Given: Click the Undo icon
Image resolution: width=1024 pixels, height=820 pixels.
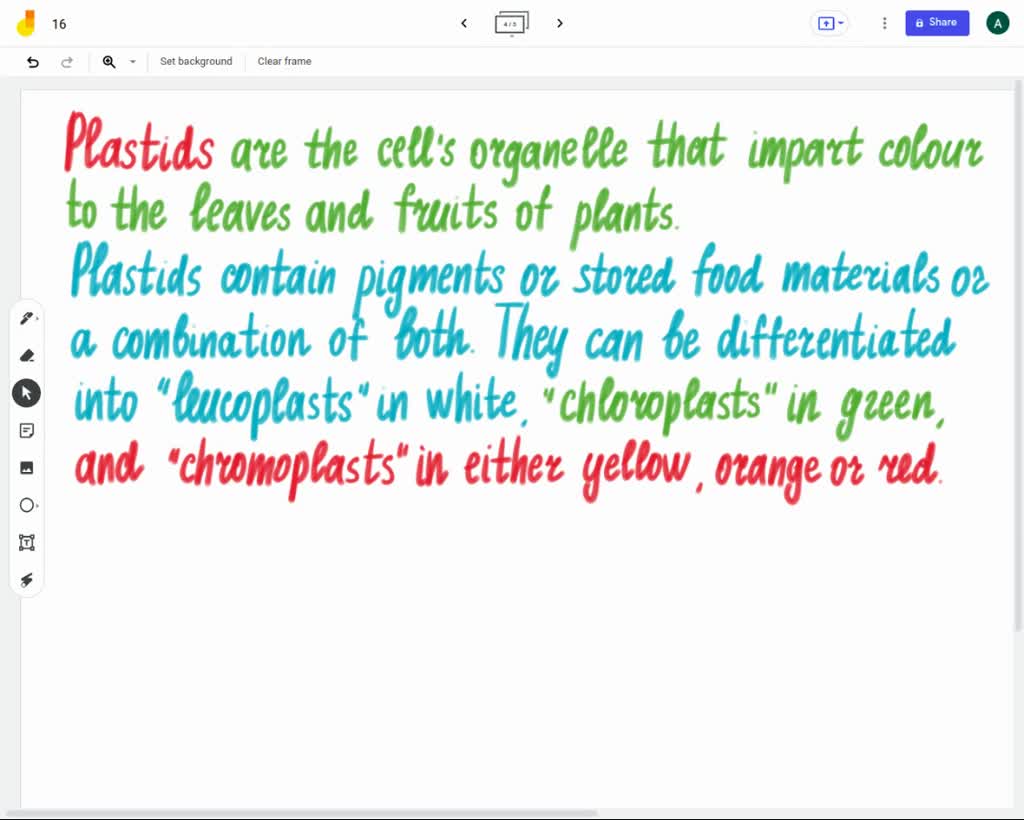Looking at the screenshot, I should pyautogui.click(x=32, y=61).
